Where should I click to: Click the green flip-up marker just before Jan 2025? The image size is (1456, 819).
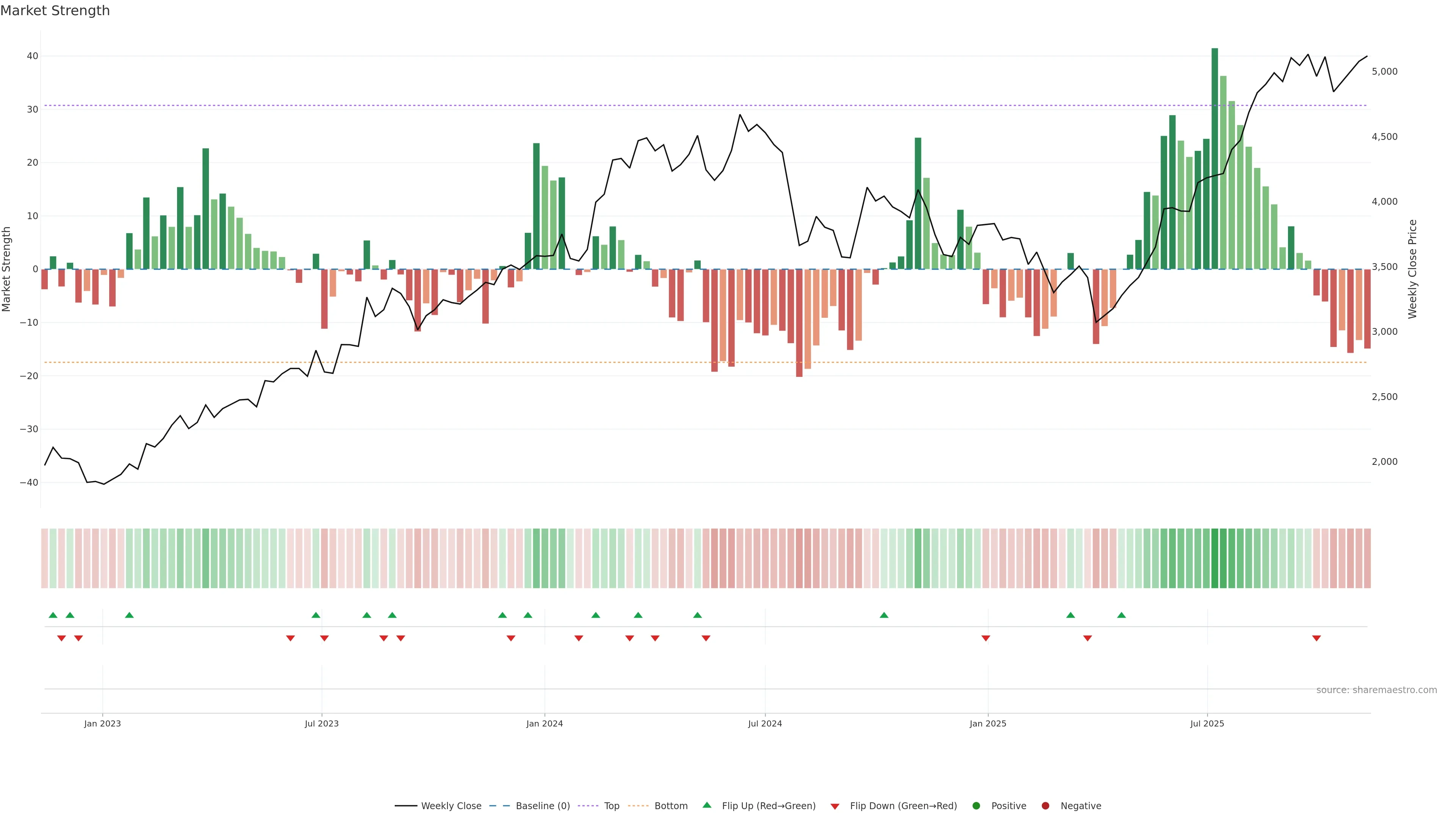tap(884, 615)
